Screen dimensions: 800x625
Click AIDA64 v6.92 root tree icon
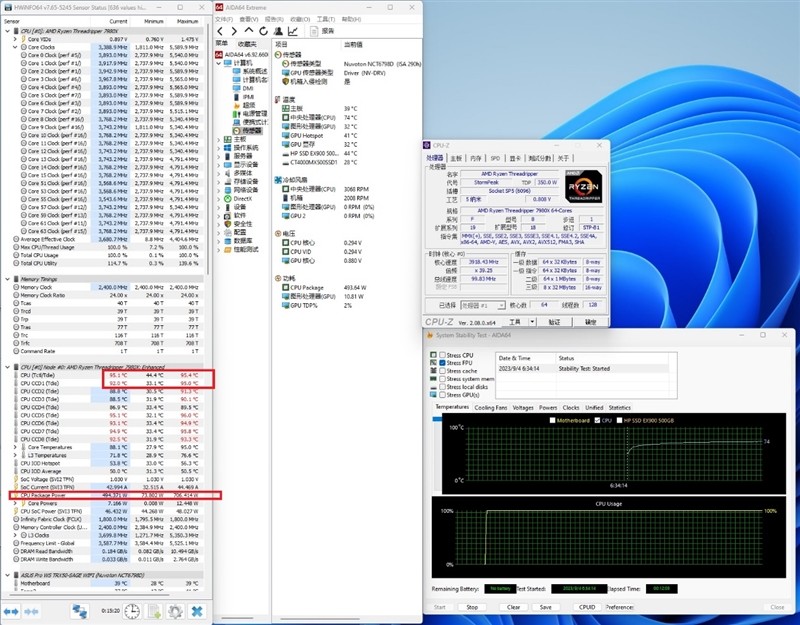[x=219, y=55]
